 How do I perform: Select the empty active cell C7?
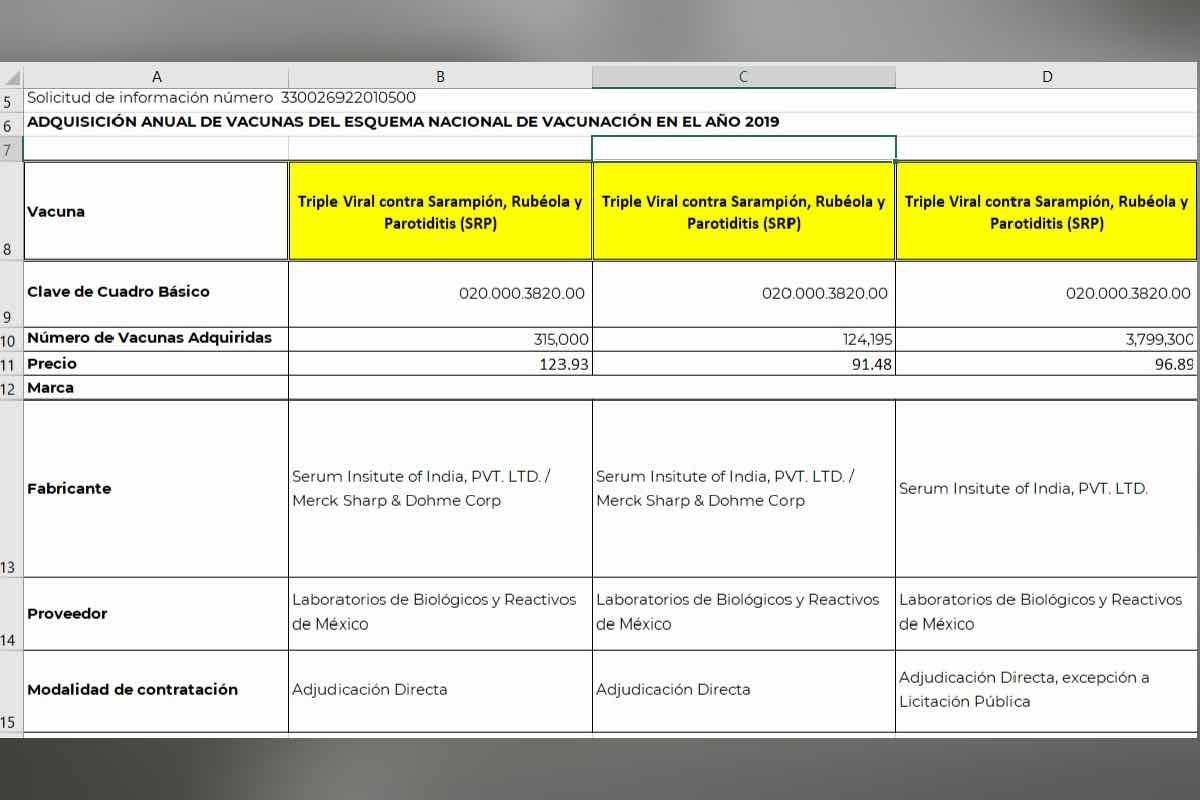[743, 148]
